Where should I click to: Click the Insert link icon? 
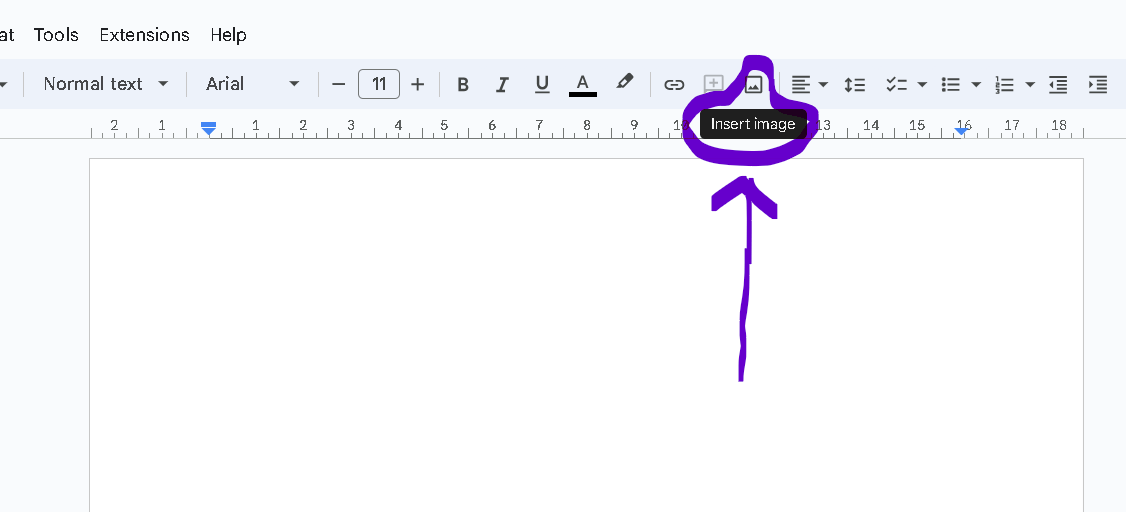point(674,85)
